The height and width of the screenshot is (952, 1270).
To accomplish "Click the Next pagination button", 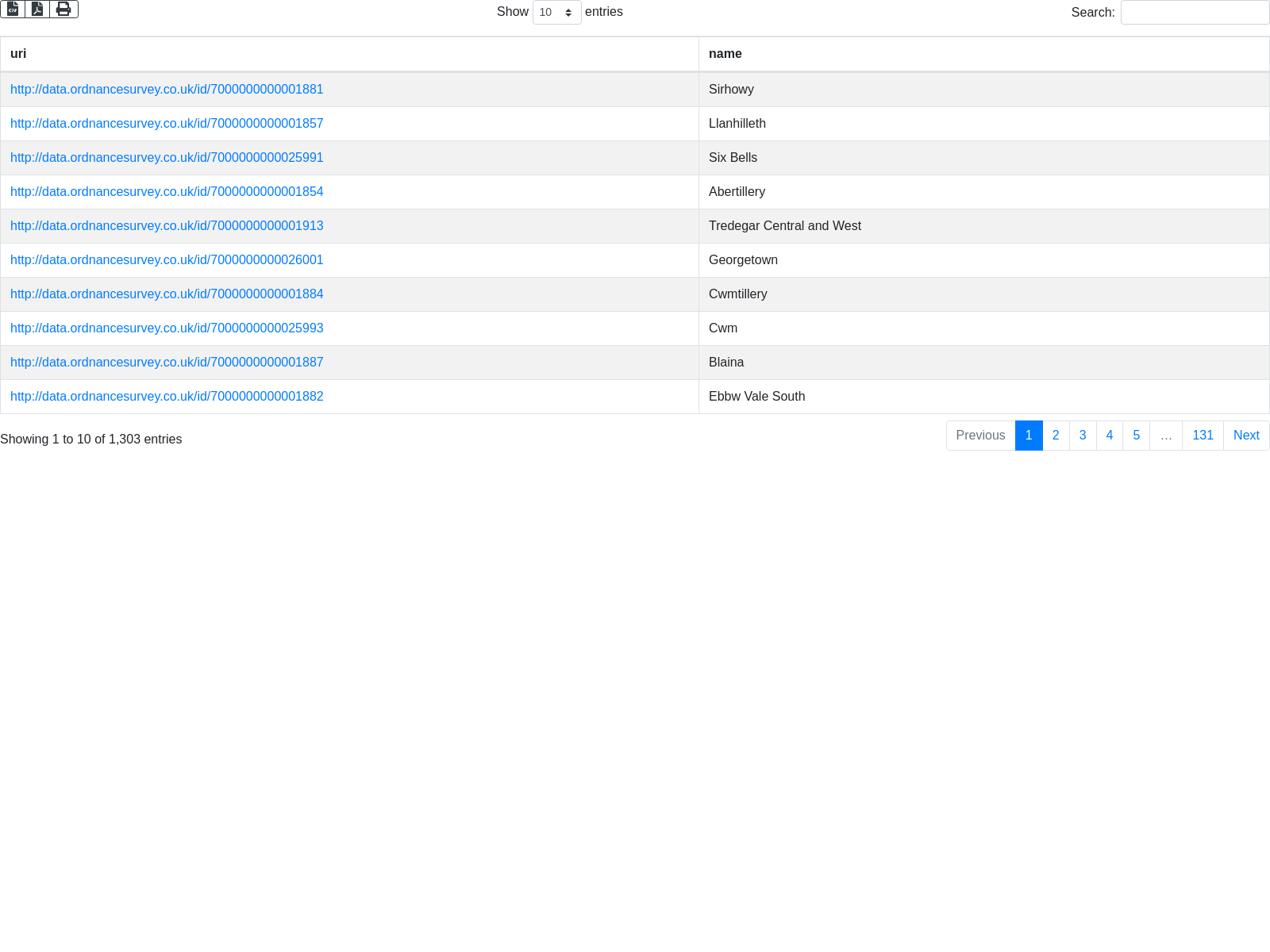I will click(x=1246, y=436).
